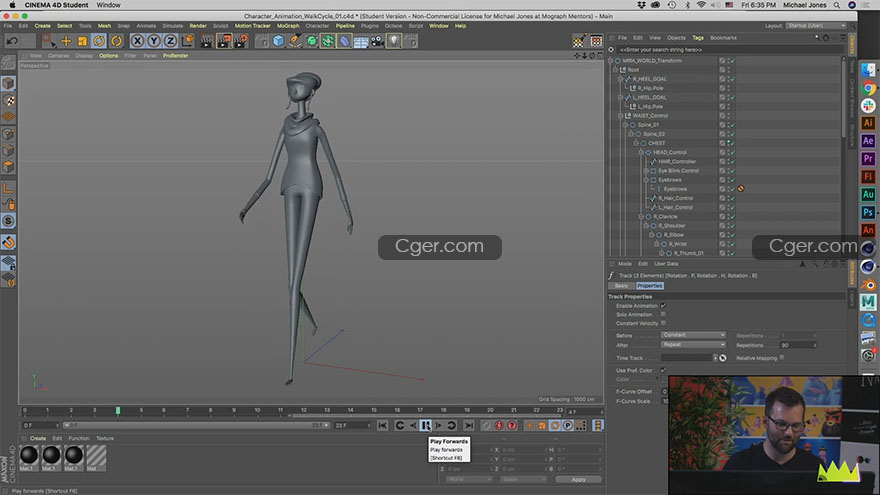Select the Rotate tool
880x495 pixels.
click(99, 40)
